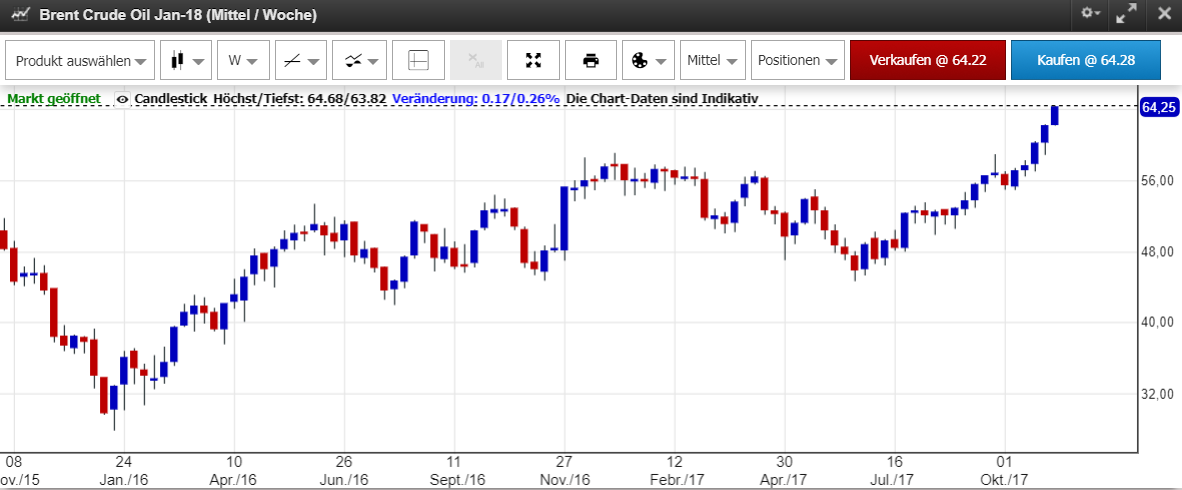
Task: Click the Brent Crude Oil Jan-18 title
Action: tap(178, 15)
